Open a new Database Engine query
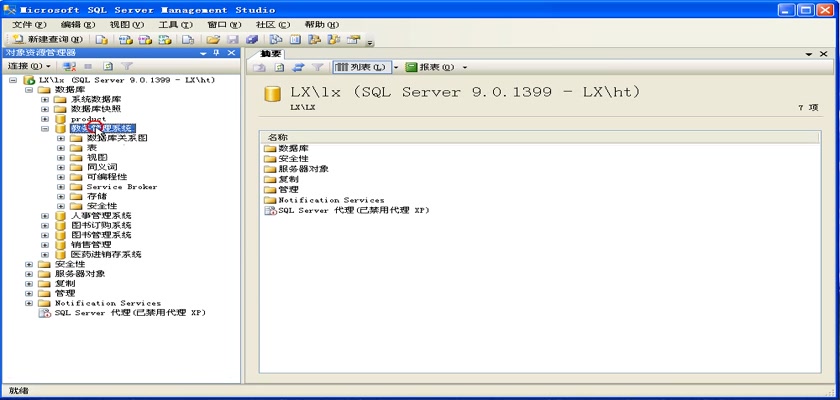The width and height of the screenshot is (840, 400). (101, 40)
